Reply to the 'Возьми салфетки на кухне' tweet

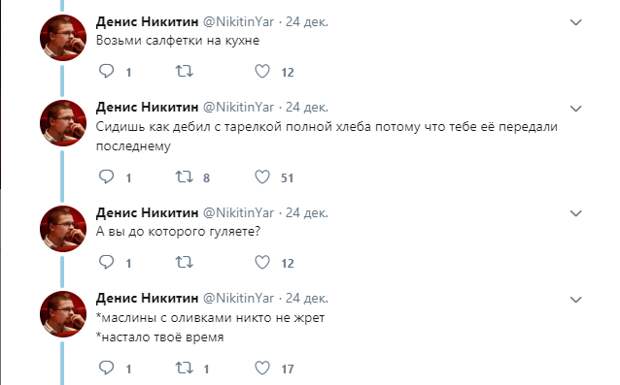pos(106,71)
